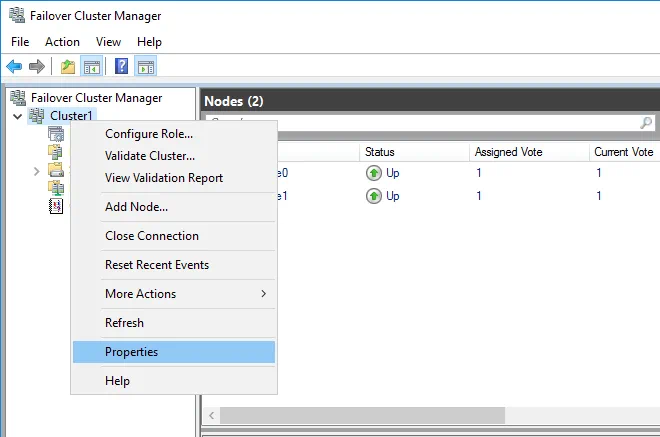The width and height of the screenshot is (660, 437).
Task: Collapse the Cluster1 tree node
Action: 17,117
